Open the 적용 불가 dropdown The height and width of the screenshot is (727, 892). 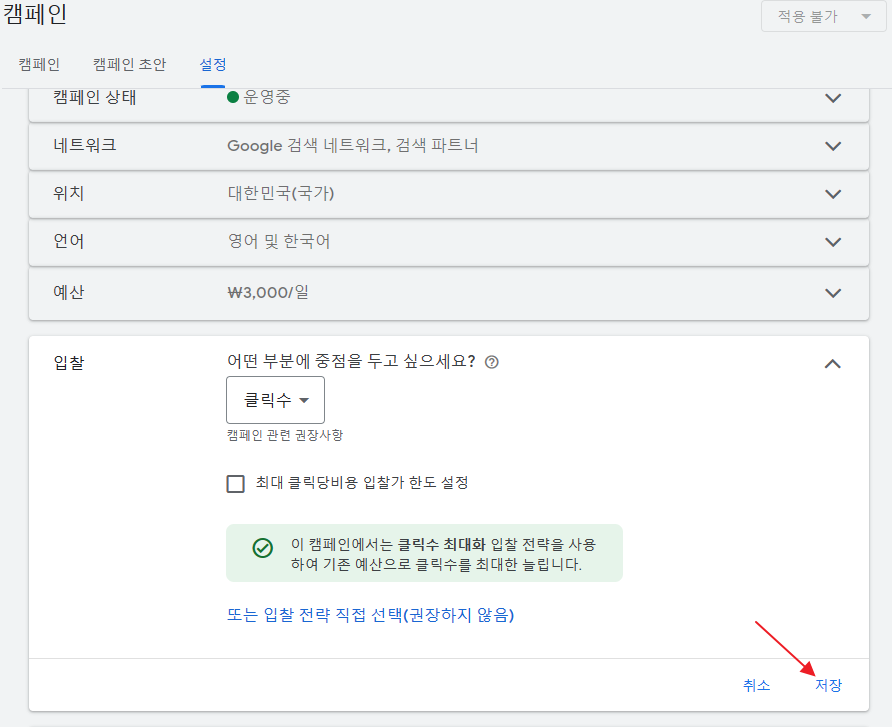pos(823,17)
